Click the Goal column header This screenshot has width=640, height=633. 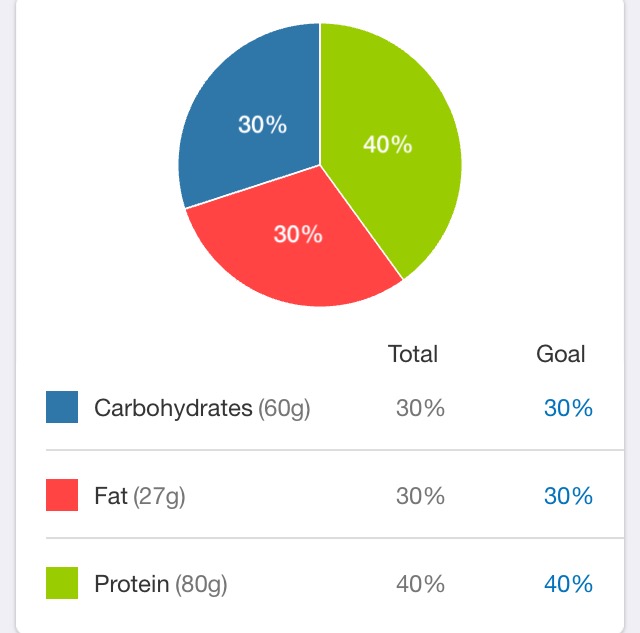click(x=560, y=353)
